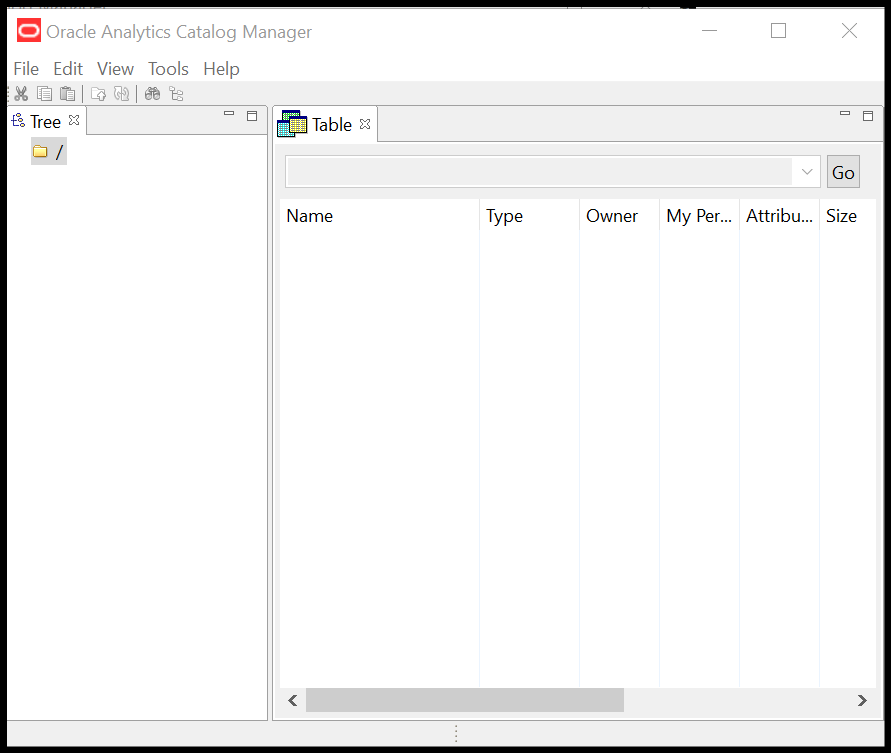Click the Tree tab's node icon
The width and height of the screenshot is (891, 753).
(x=19, y=120)
